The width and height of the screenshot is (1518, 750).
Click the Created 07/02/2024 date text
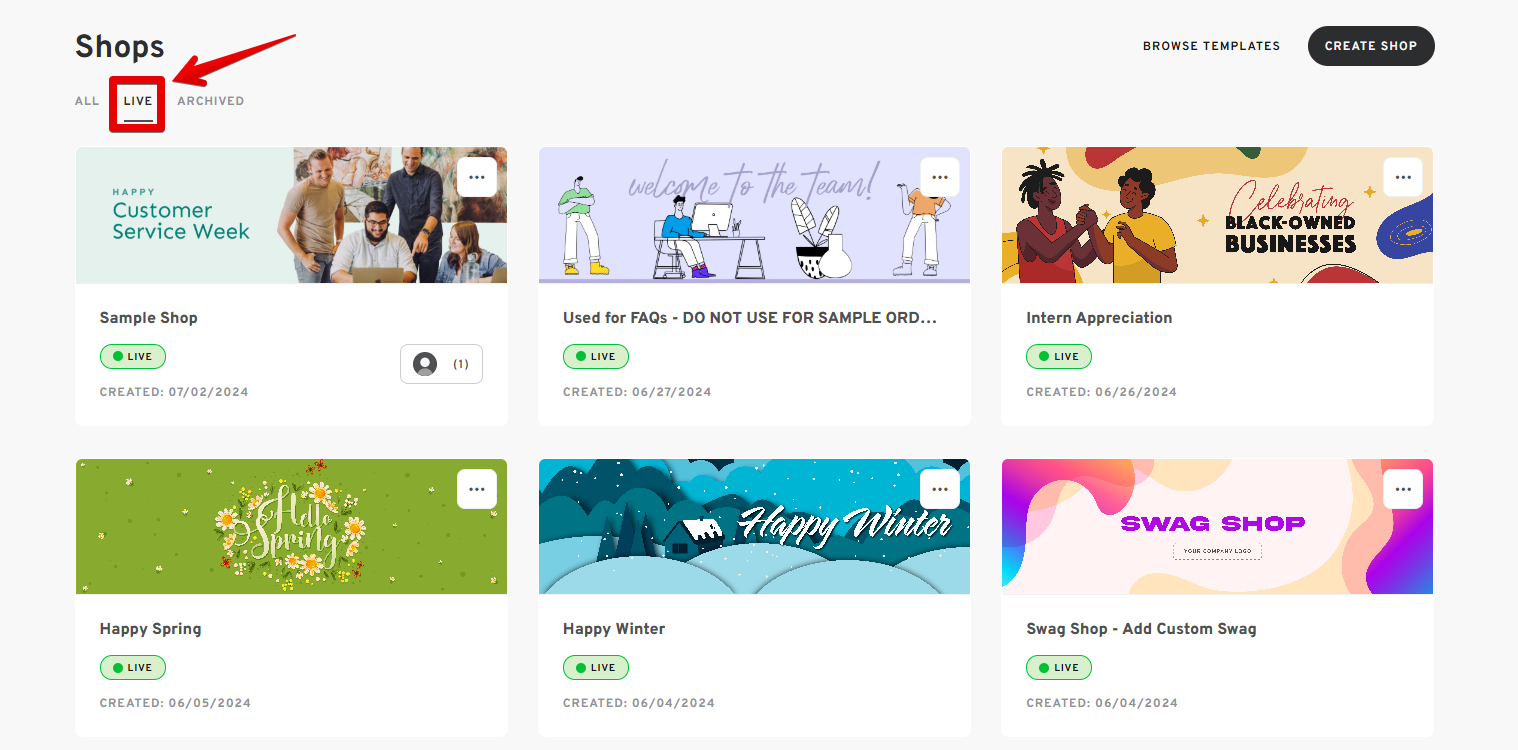click(174, 392)
